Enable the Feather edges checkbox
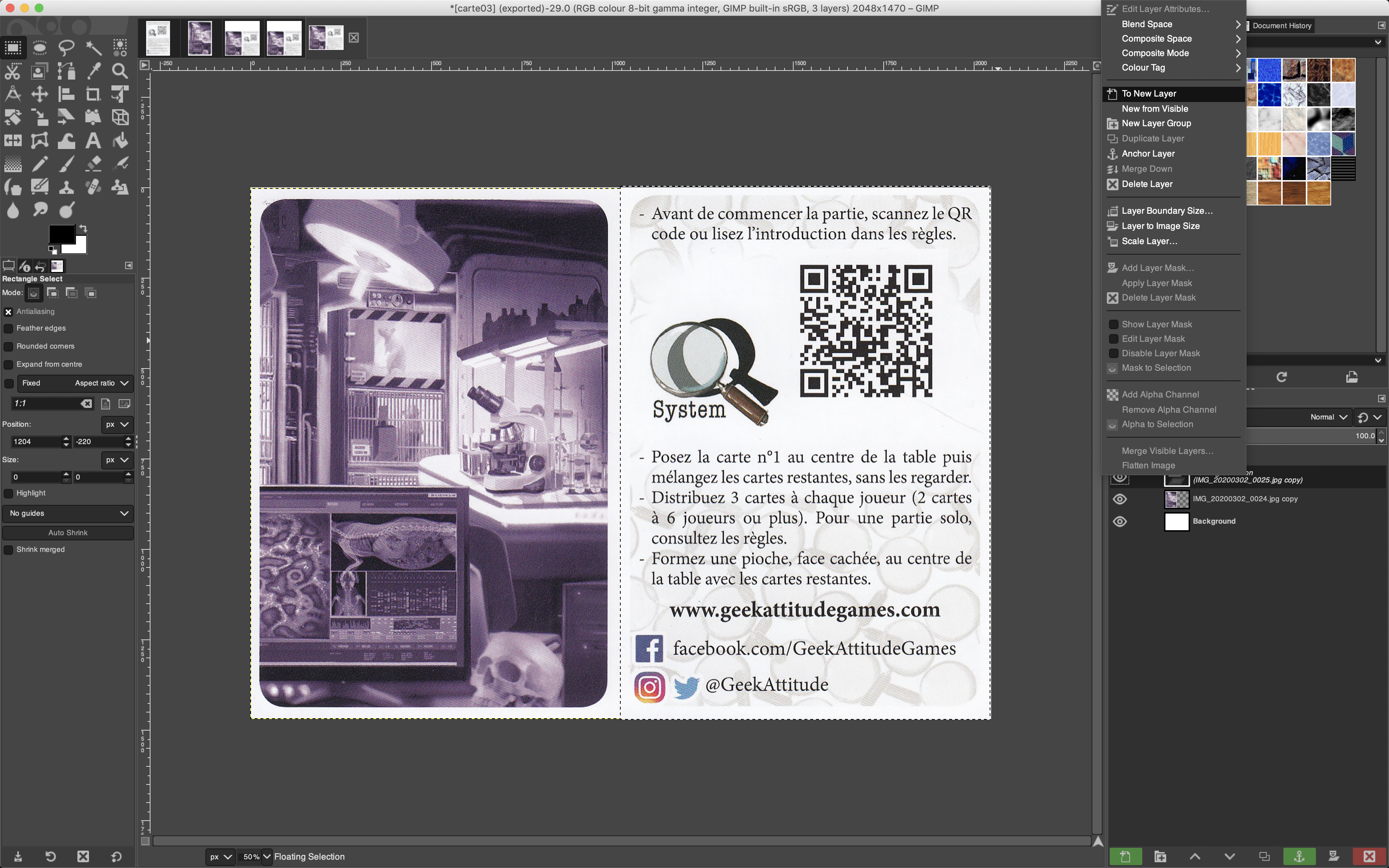Screen dimensions: 1389x868 pos(9,328)
